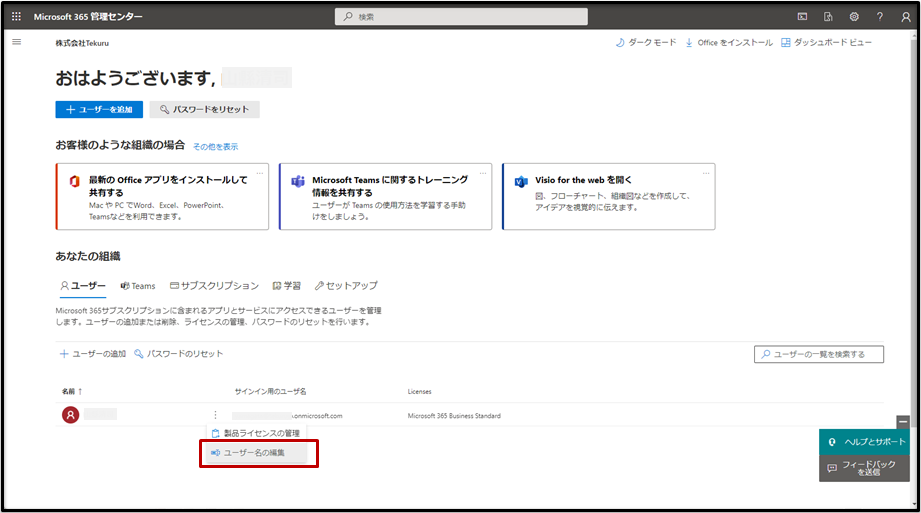Open more options on the Office card
Image resolution: width=921 pixels, height=513 pixels.
[x=260, y=173]
